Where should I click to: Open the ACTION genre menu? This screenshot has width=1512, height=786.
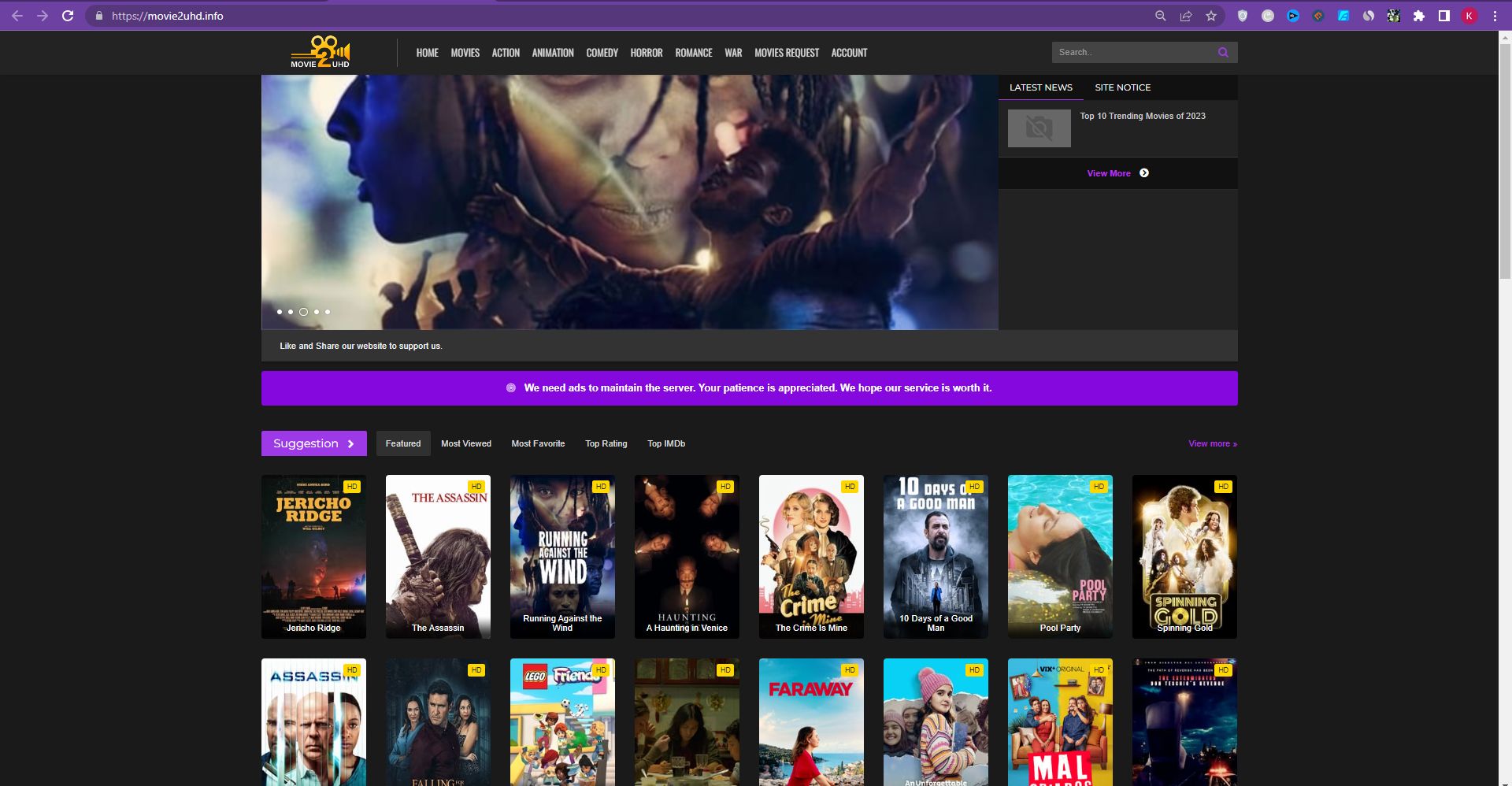click(x=506, y=53)
